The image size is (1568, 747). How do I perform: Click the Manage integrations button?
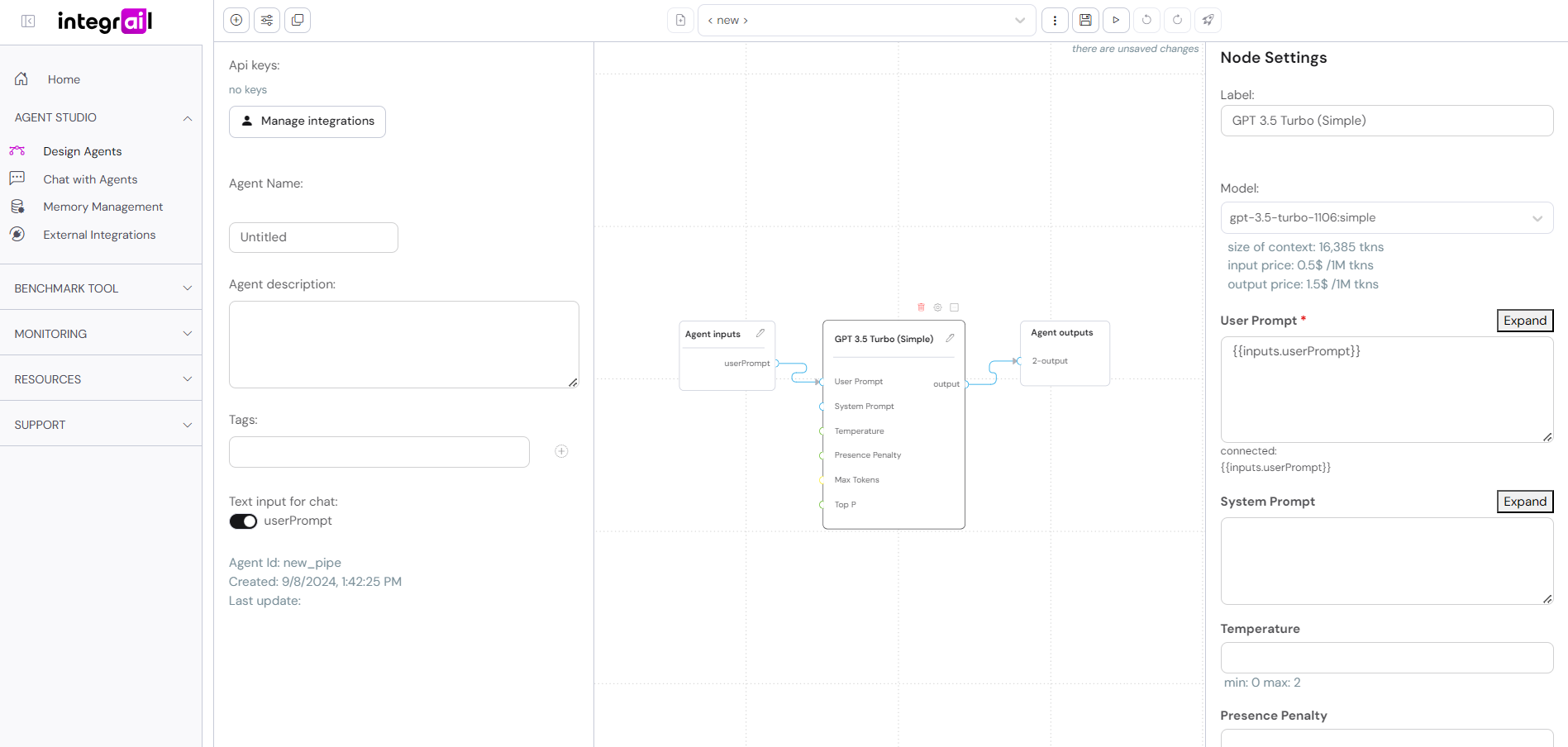click(307, 121)
